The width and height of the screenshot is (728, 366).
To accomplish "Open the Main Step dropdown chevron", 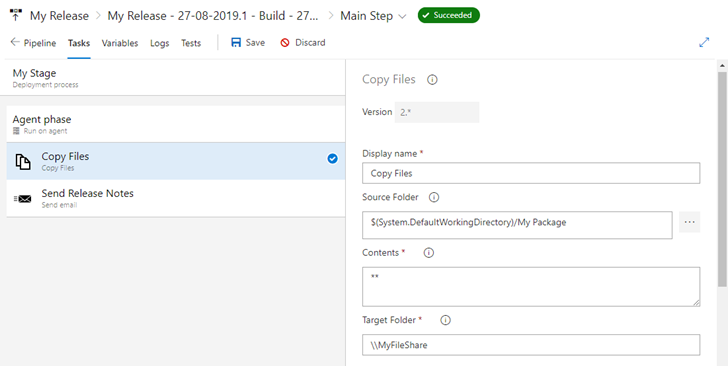I will coord(402,16).
